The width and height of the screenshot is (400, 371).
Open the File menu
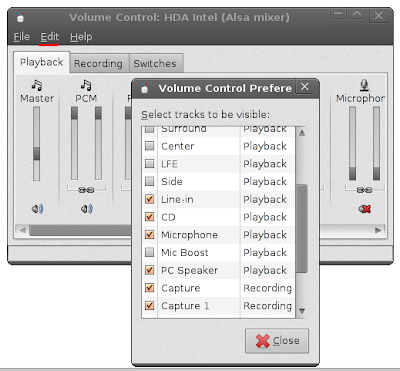pyautogui.click(x=22, y=37)
